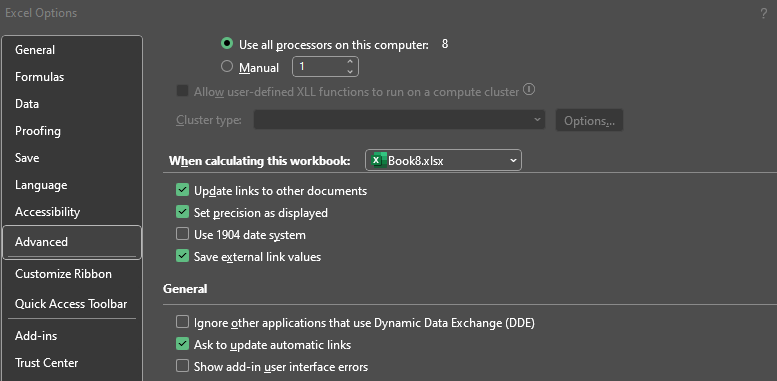The image size is (777, 381).
Task: Uncheck Update links to other documents
Action: [x=182, y=190]
